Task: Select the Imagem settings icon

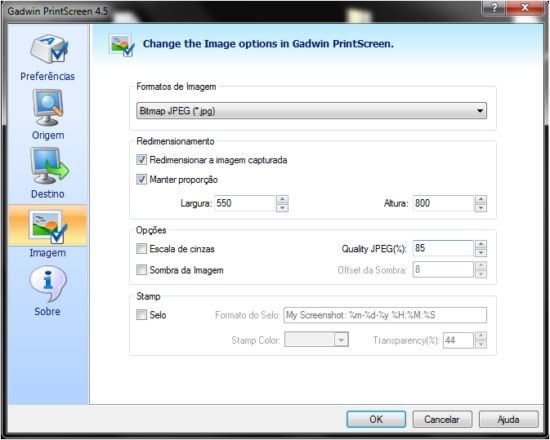Action: (48, 226)
